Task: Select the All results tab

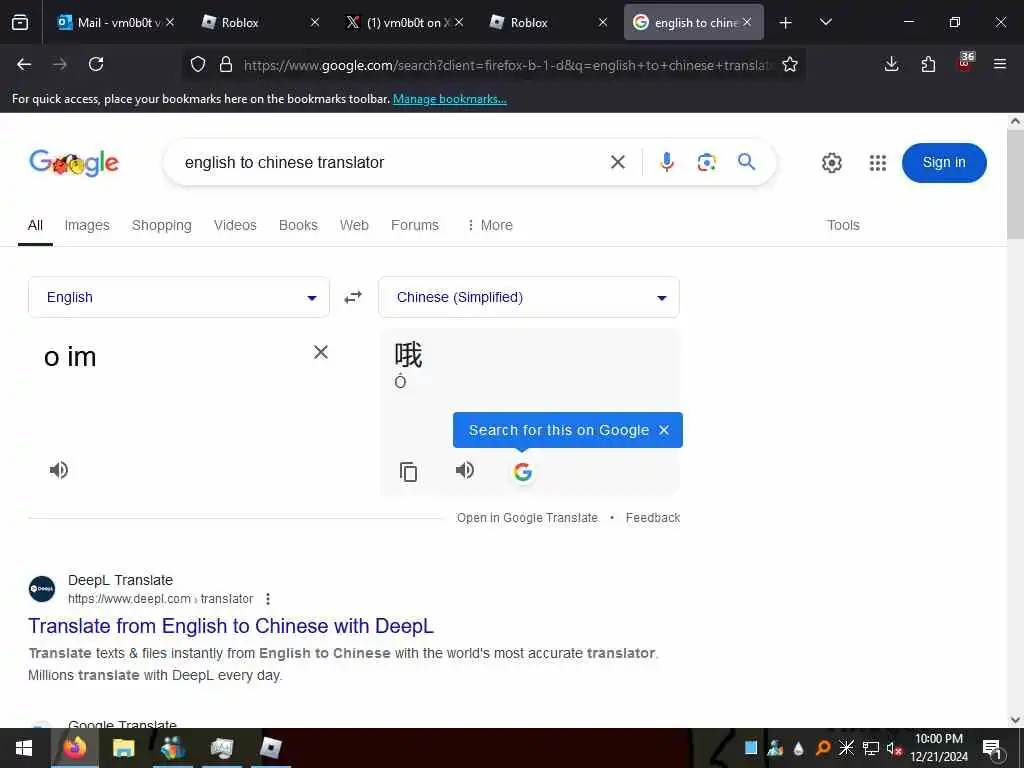Action: tap(35, 225)
